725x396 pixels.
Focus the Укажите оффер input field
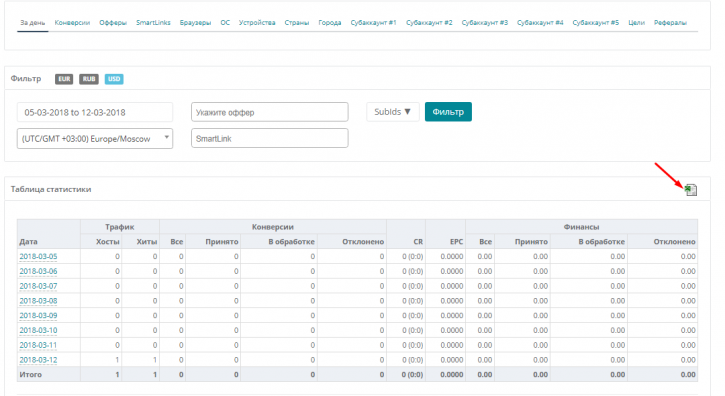(x=270, y=112)
